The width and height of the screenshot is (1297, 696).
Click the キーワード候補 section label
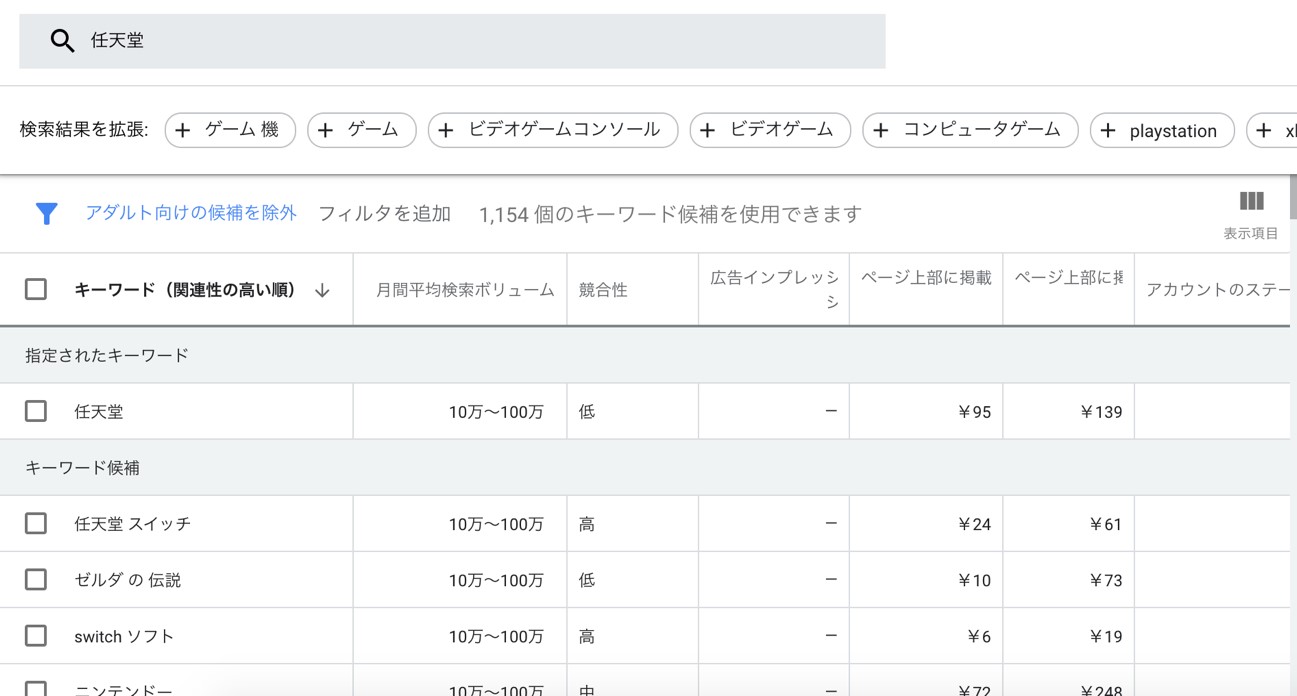pyautogui.click(x=82, y=468)
